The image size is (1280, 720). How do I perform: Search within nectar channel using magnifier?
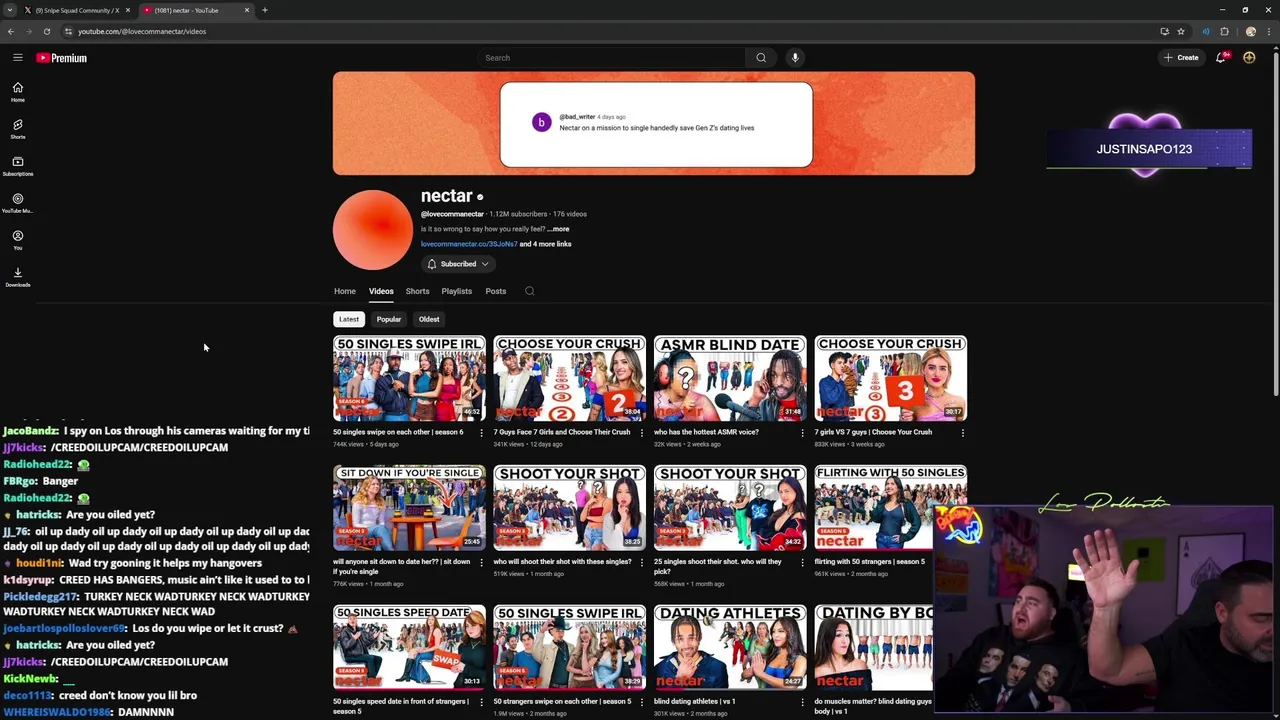pos(530,291)
